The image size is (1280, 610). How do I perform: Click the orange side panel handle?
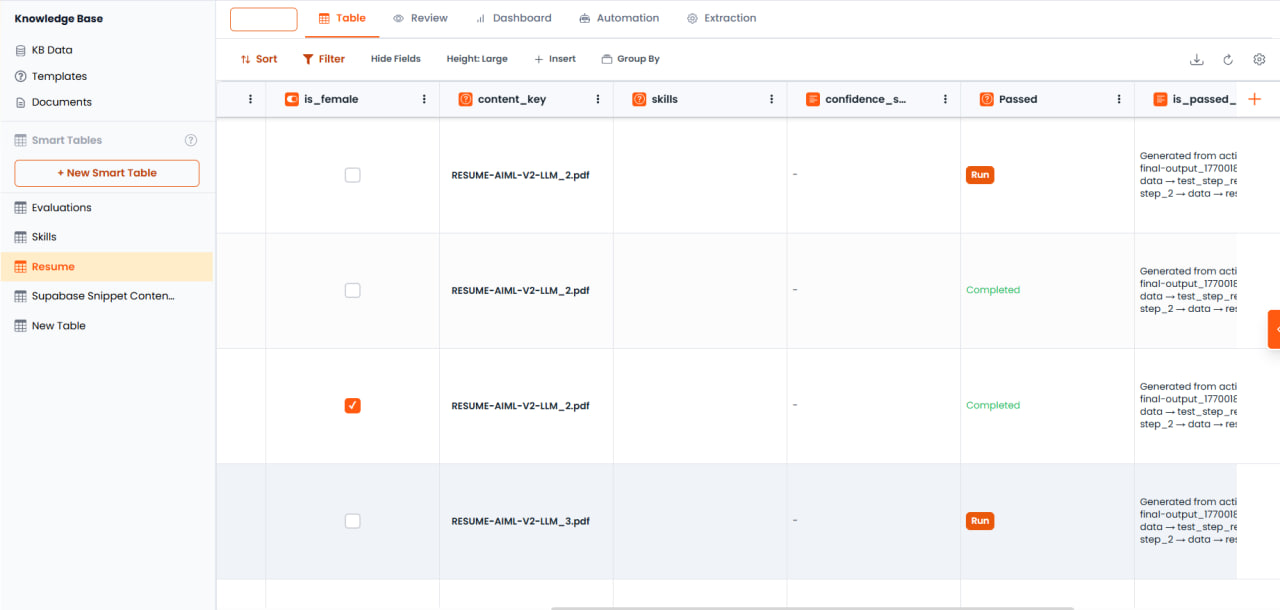(x=1274, y=329)
